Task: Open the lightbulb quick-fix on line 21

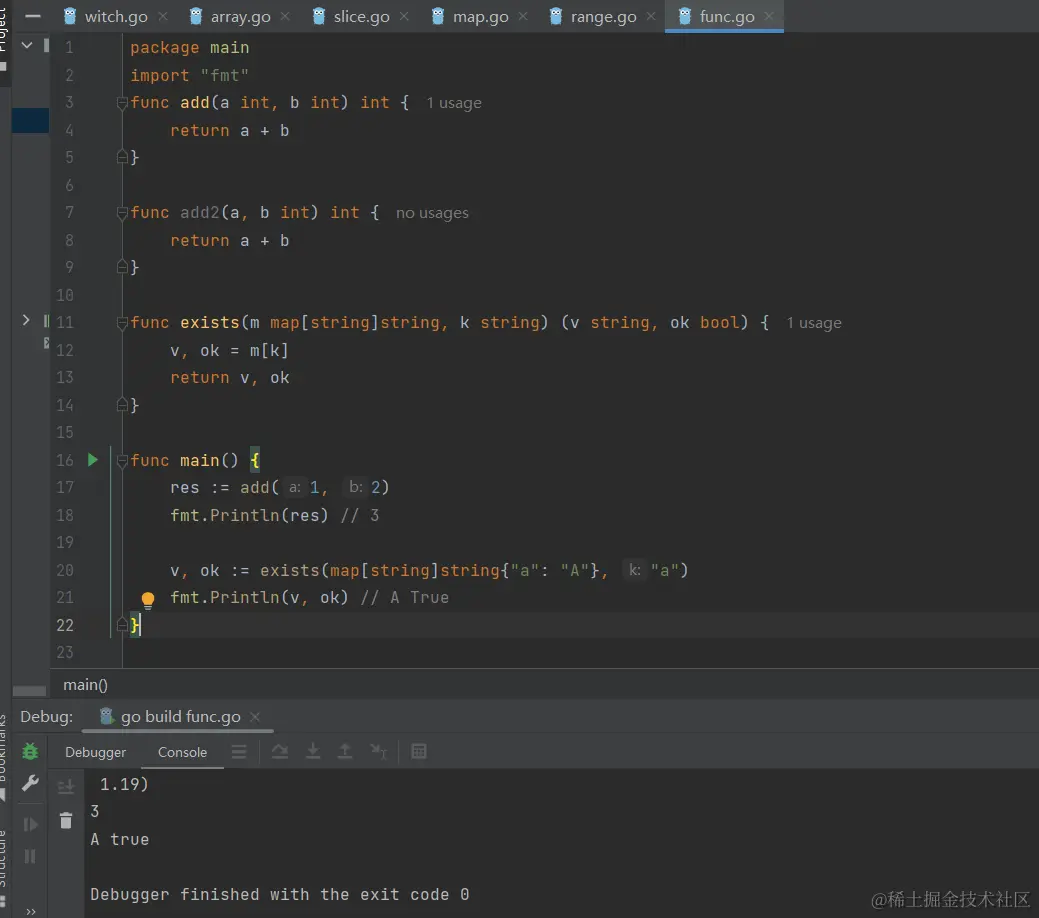Action: (148, 600)
